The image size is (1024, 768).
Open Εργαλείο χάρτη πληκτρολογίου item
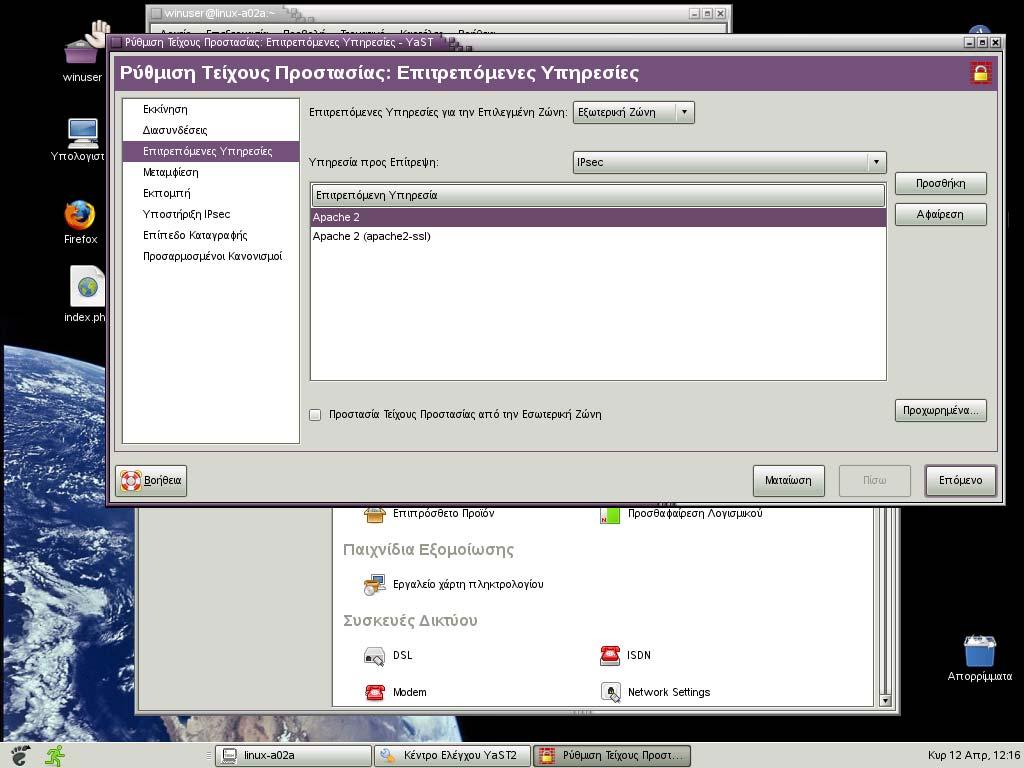tap(453, 584)
